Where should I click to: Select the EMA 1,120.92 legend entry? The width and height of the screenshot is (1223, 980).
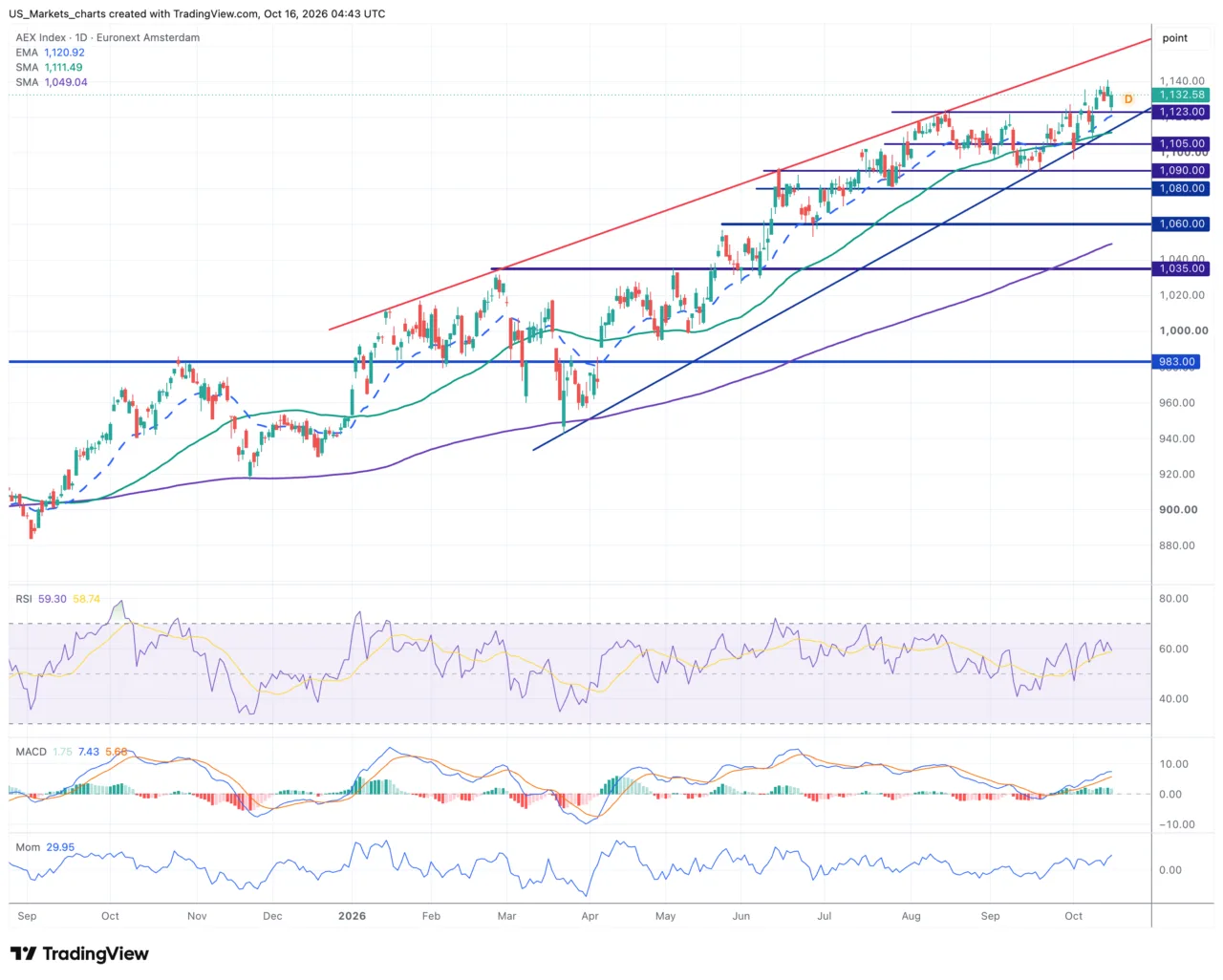pos(50,53)
